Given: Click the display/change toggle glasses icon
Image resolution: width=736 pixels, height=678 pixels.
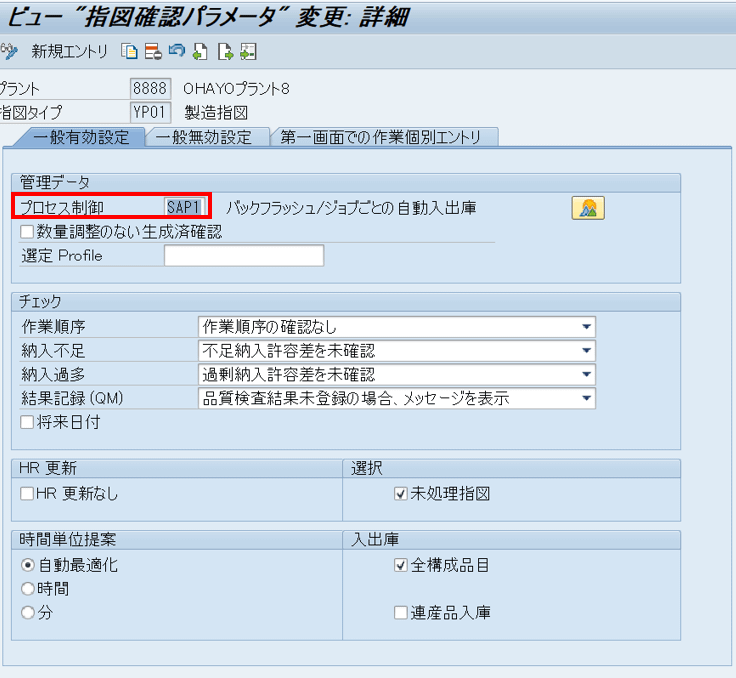Looking at the screenshot, I should 10,50.
